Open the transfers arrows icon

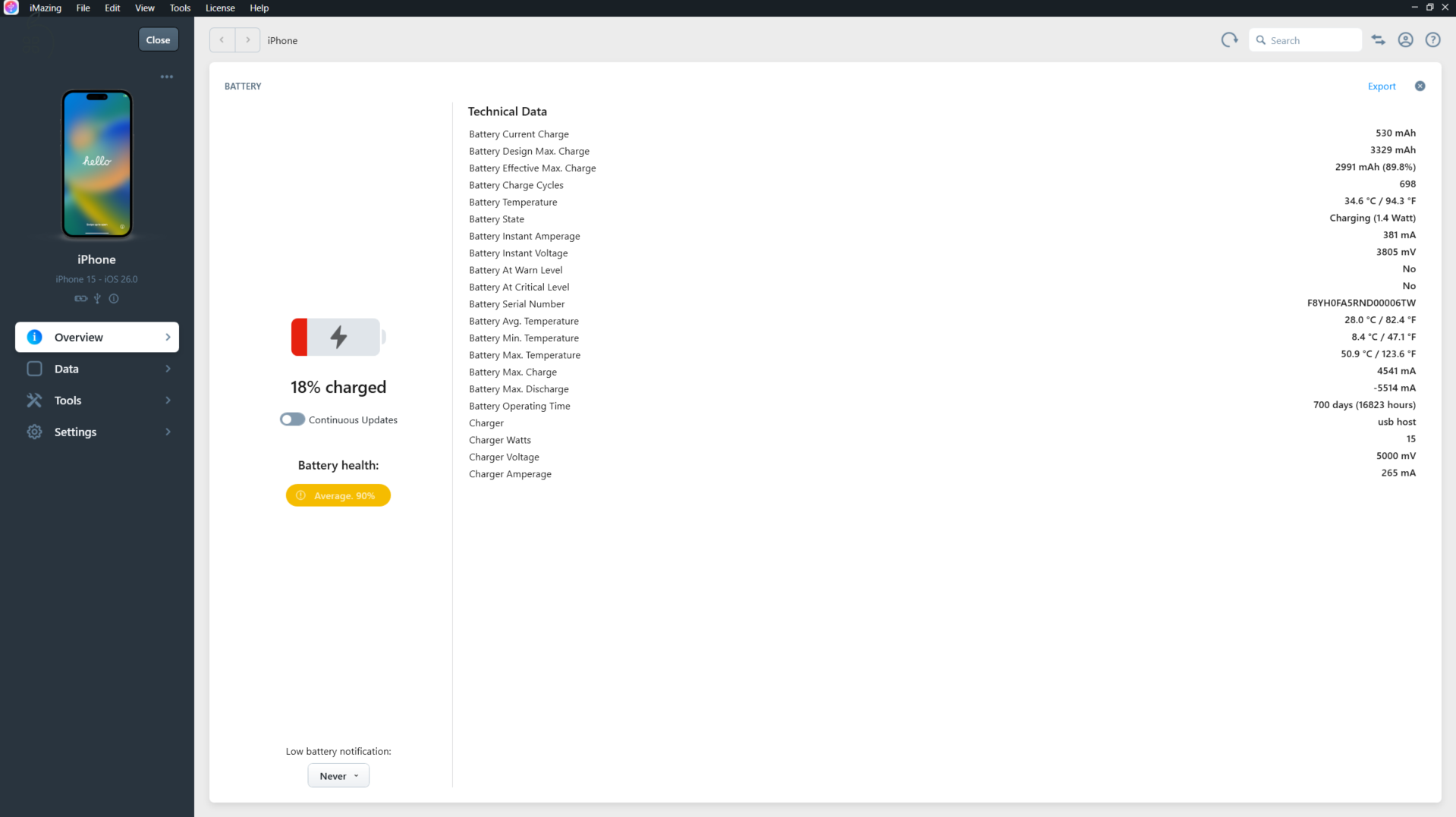(1379, 40)
